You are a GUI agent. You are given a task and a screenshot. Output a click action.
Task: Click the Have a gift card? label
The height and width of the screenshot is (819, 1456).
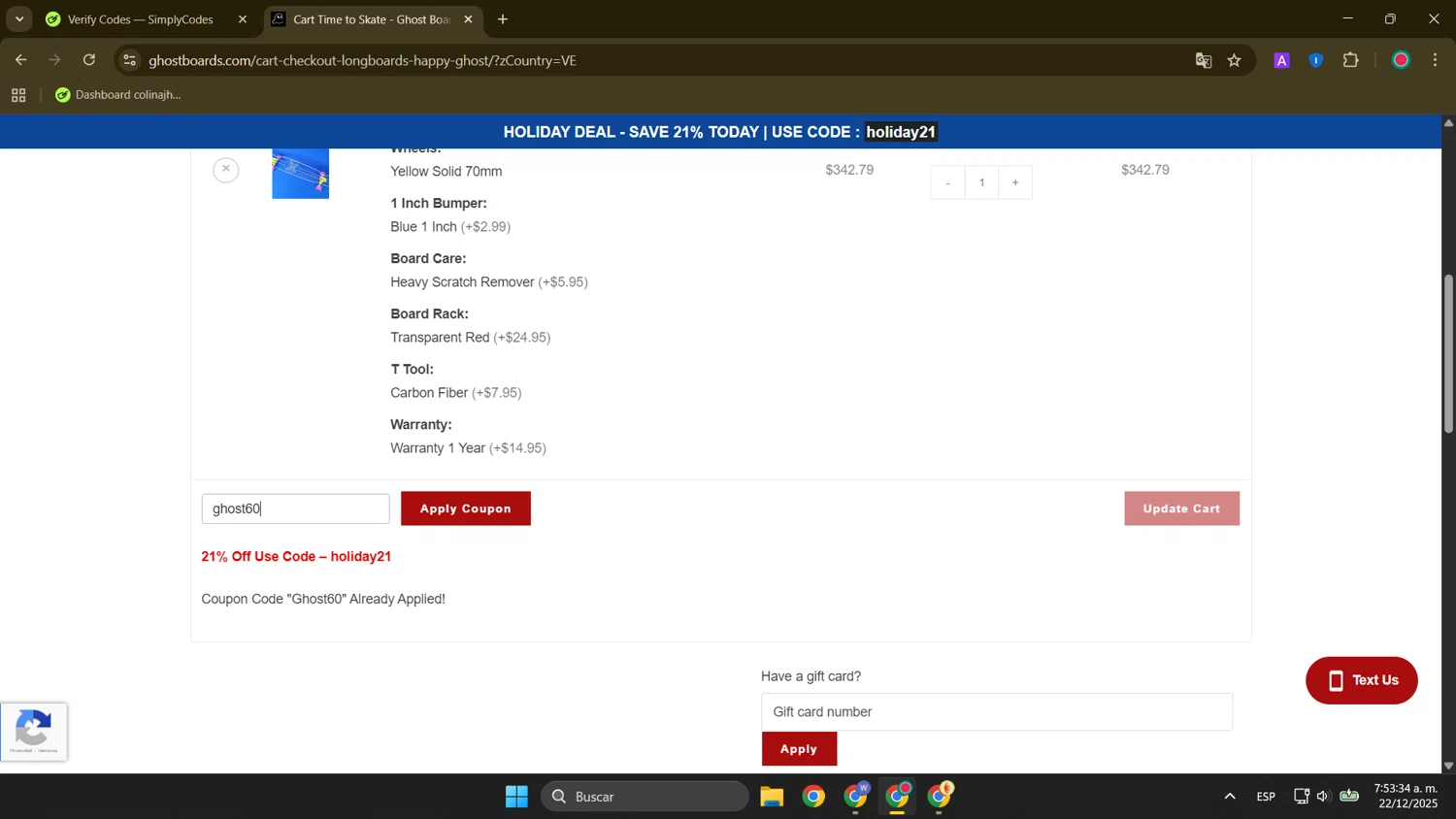(x=811, y=676)
